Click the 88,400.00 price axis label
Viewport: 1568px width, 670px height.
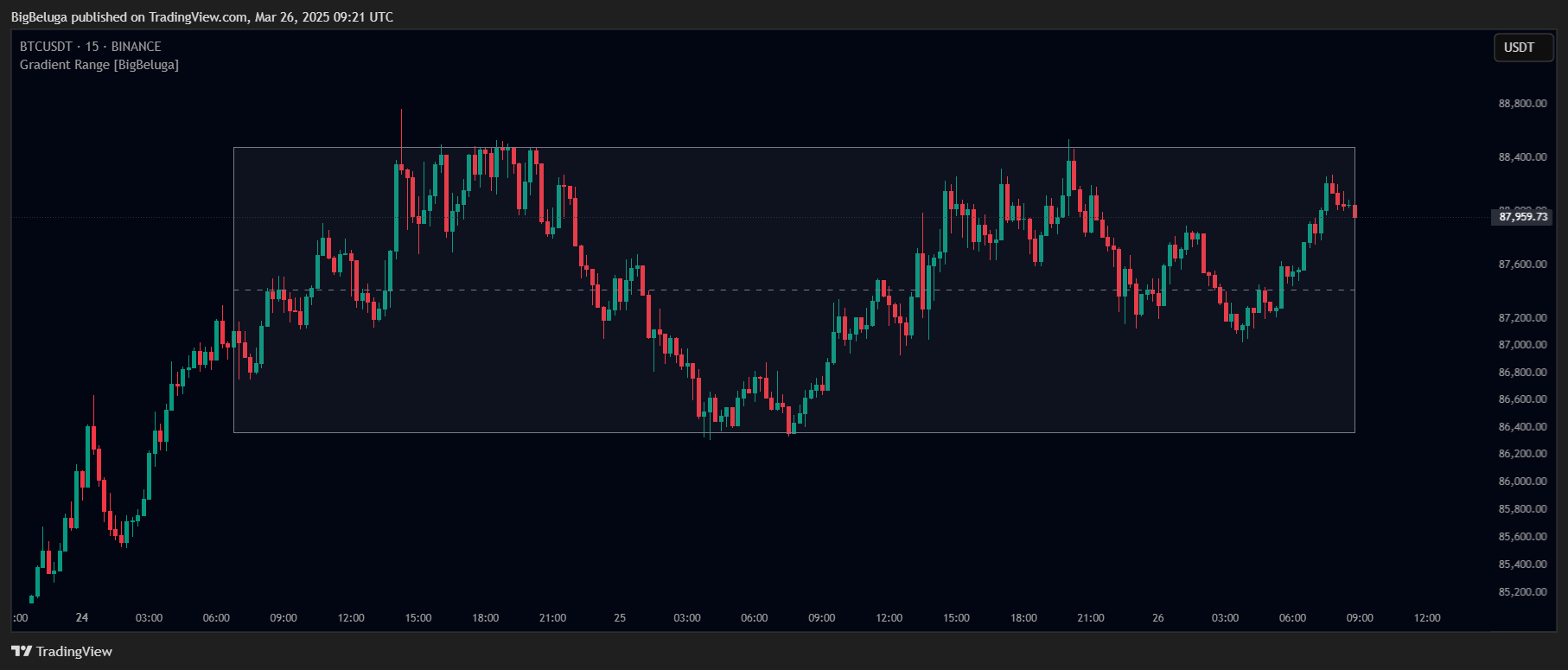(x=1522, y=157)
